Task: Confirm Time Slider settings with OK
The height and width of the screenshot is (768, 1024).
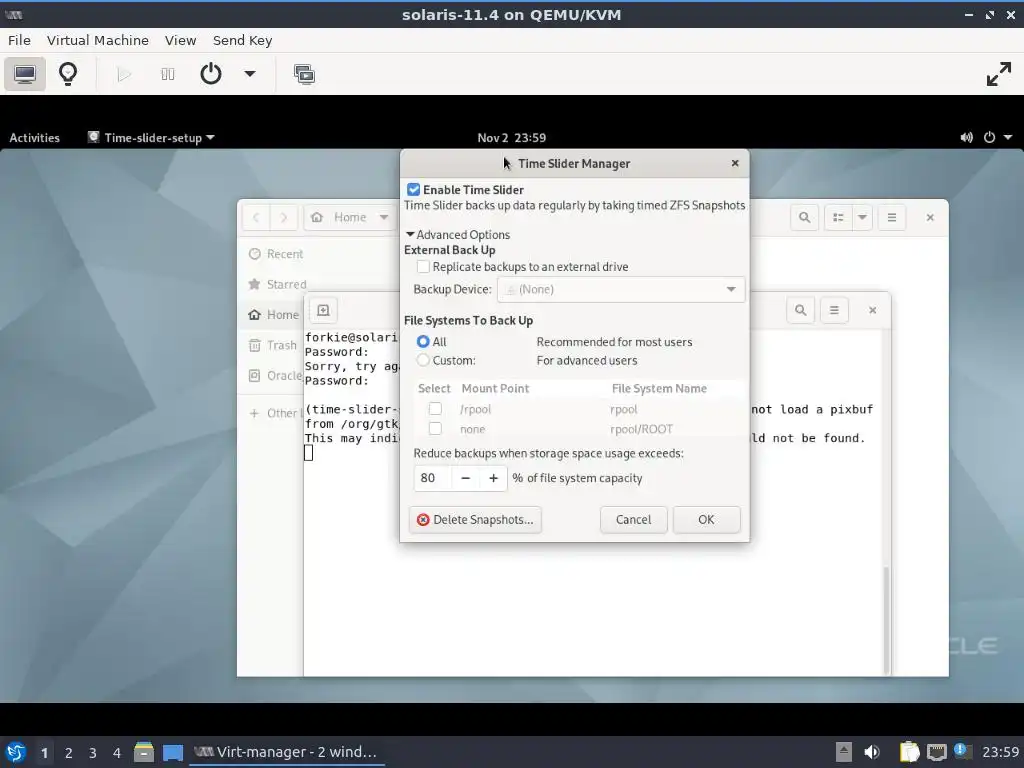Action: 706,520
